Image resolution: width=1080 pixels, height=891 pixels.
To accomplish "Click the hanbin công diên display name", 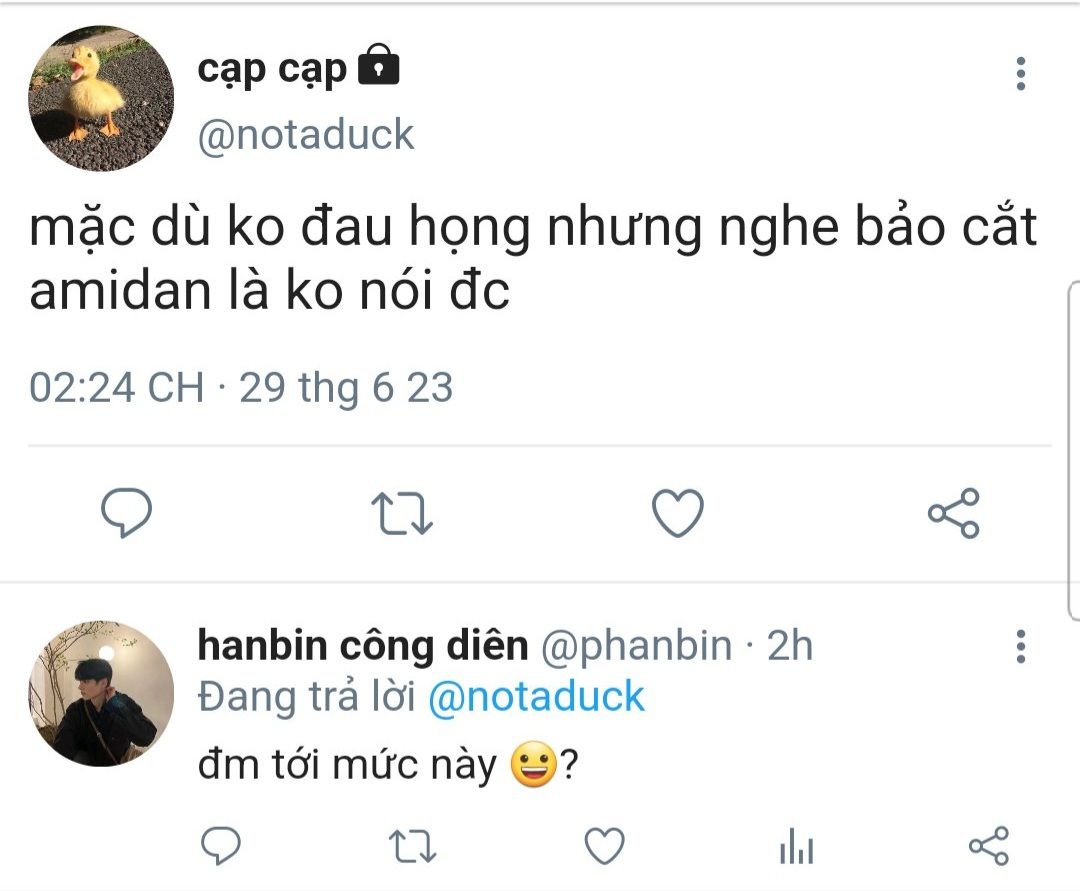I will click(x=362, y=646).
